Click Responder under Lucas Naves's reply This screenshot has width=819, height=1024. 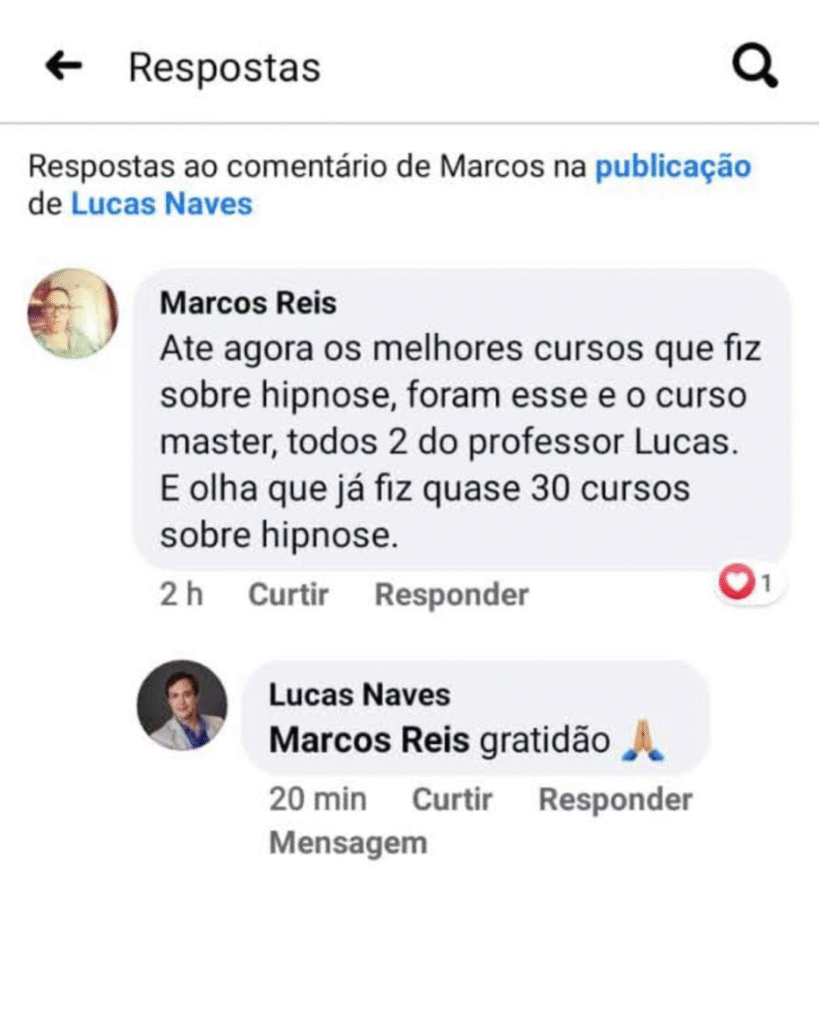615,799
